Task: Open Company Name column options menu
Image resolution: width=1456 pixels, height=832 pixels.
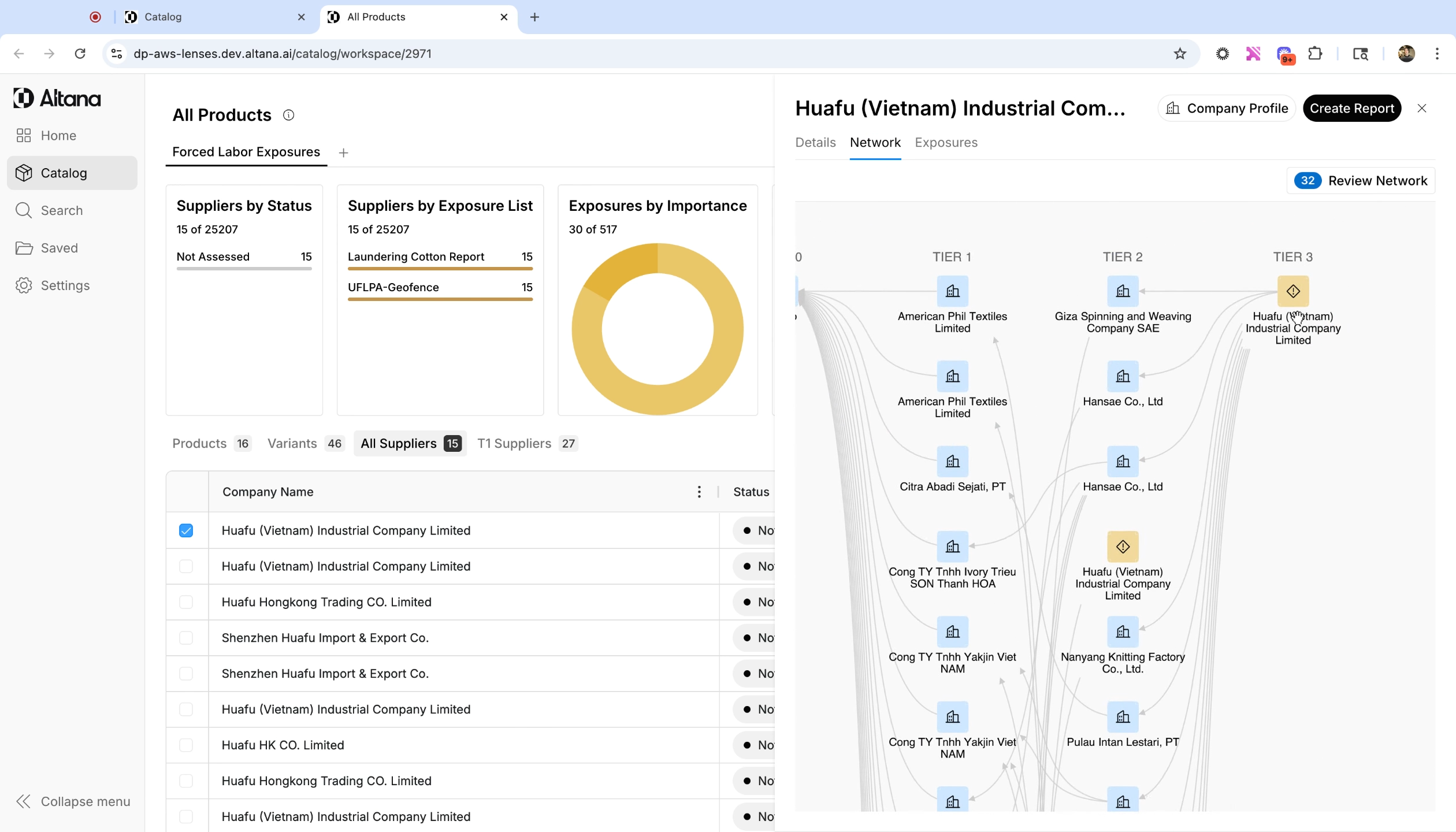Action: tap(699, 492)
